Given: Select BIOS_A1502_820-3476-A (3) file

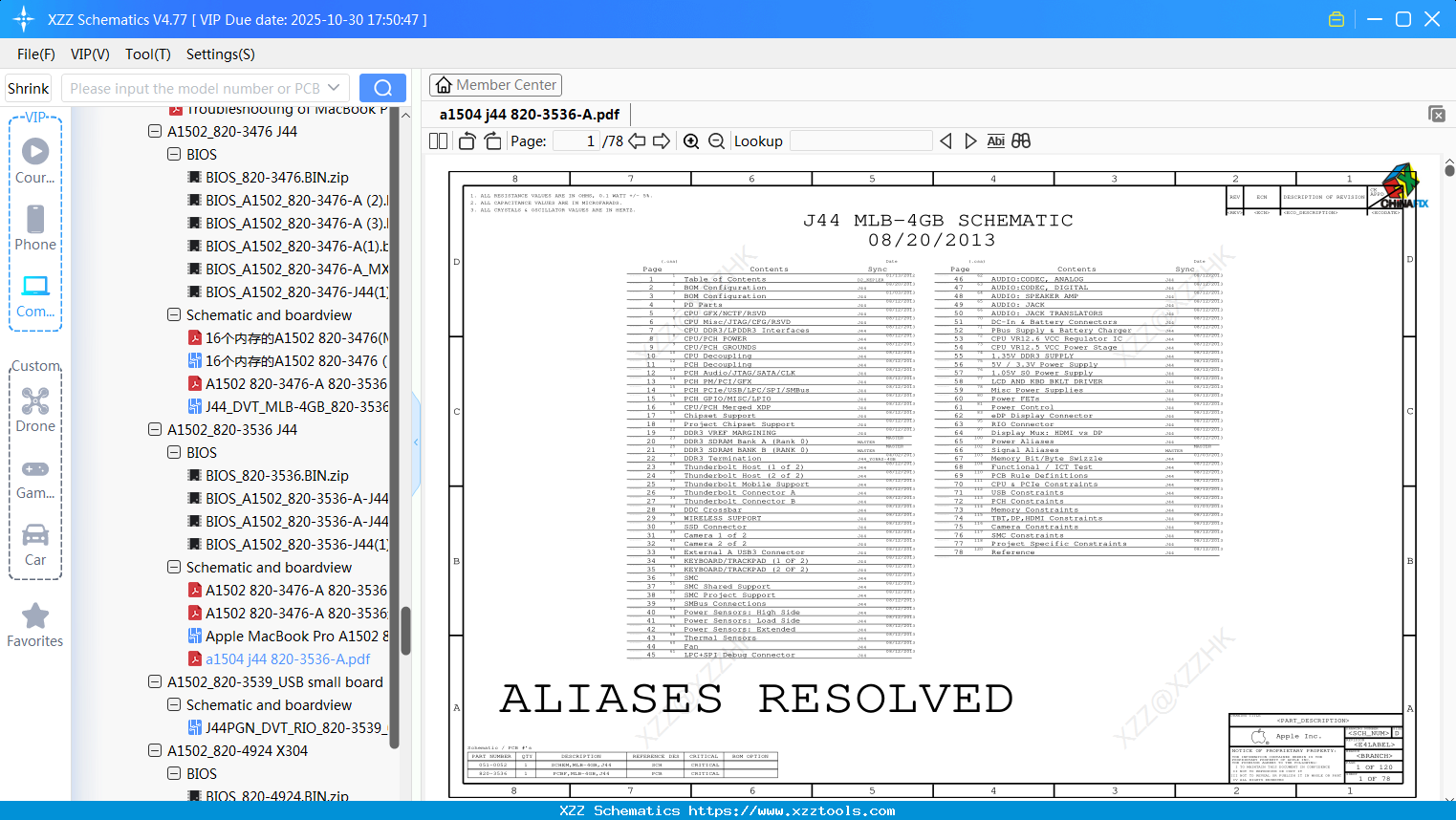Looking at the screenshot, I should [288, 223].
